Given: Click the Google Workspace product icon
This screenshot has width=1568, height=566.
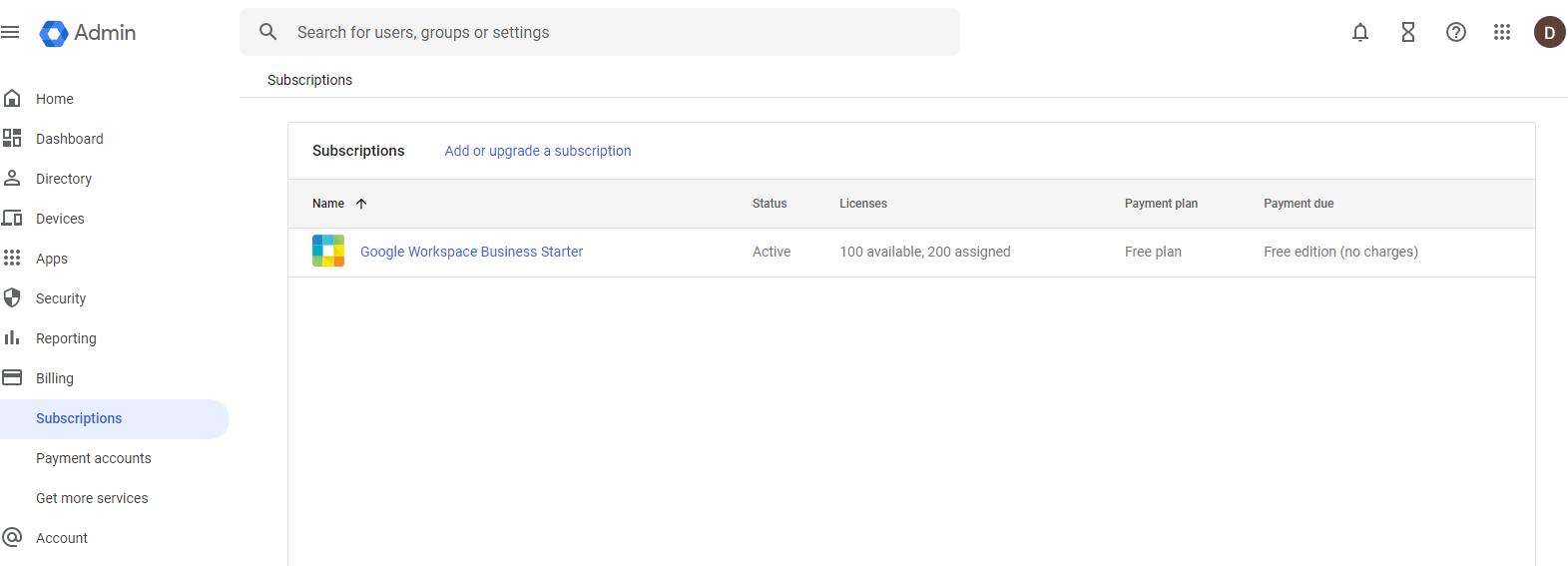Looking at the screenshot, I should pos(328,251).
